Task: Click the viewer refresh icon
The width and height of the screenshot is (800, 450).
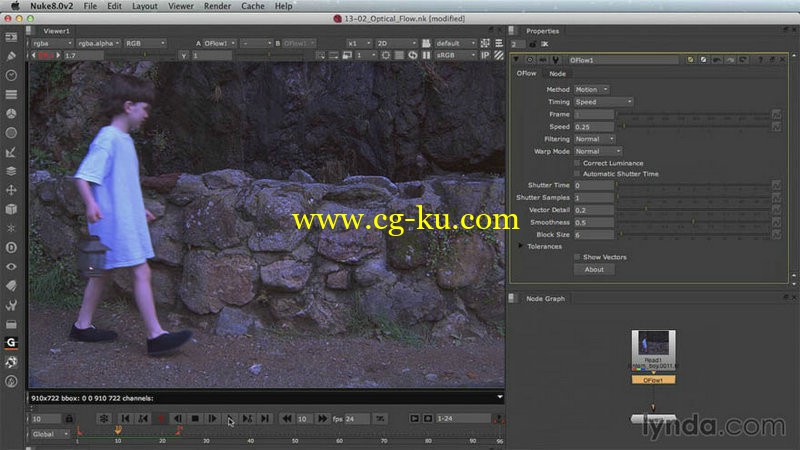Action: (412, 55)
